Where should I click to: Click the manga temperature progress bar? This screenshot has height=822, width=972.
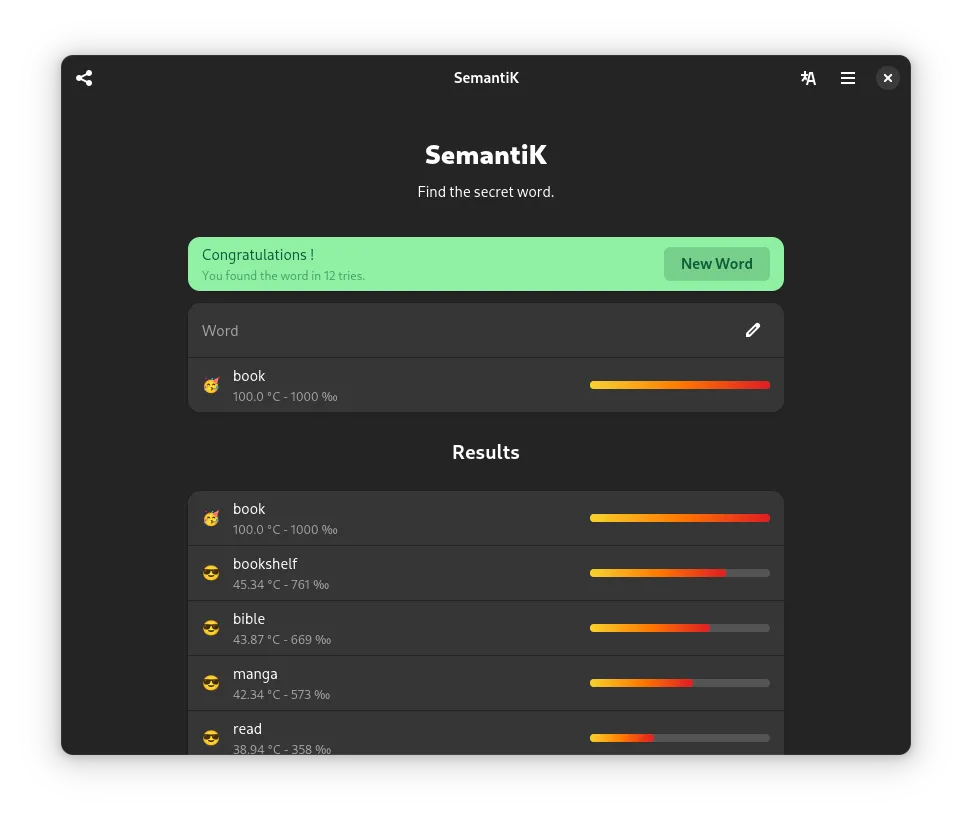679,683
